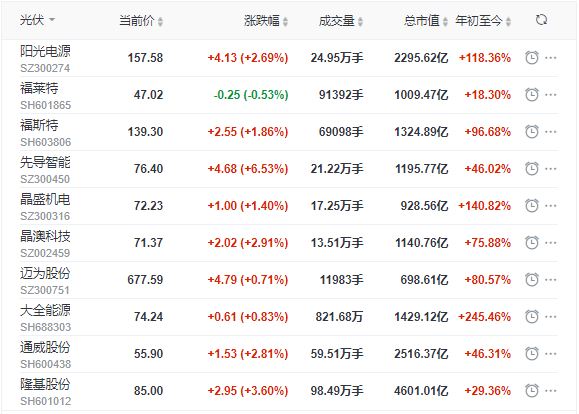The height and width of the screenshot is (414, 579).
Task: Open more options for 通威股份 row
Action: click(x=551, y=354)
